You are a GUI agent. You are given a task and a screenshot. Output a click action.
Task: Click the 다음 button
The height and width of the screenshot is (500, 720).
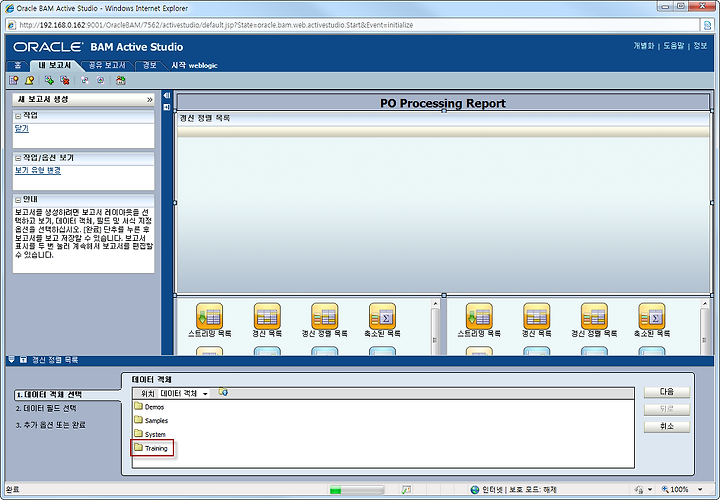667,392
